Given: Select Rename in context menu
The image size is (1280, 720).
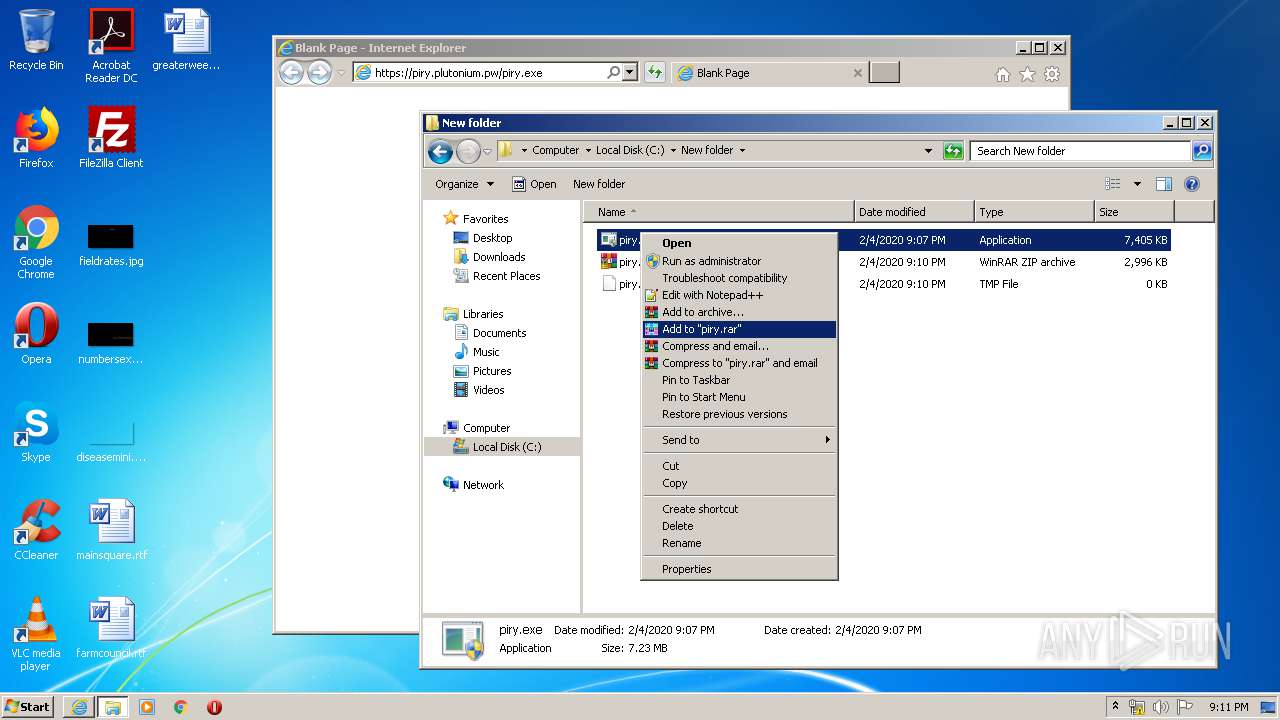Looking at the screenshot, I should pos(739,543).
